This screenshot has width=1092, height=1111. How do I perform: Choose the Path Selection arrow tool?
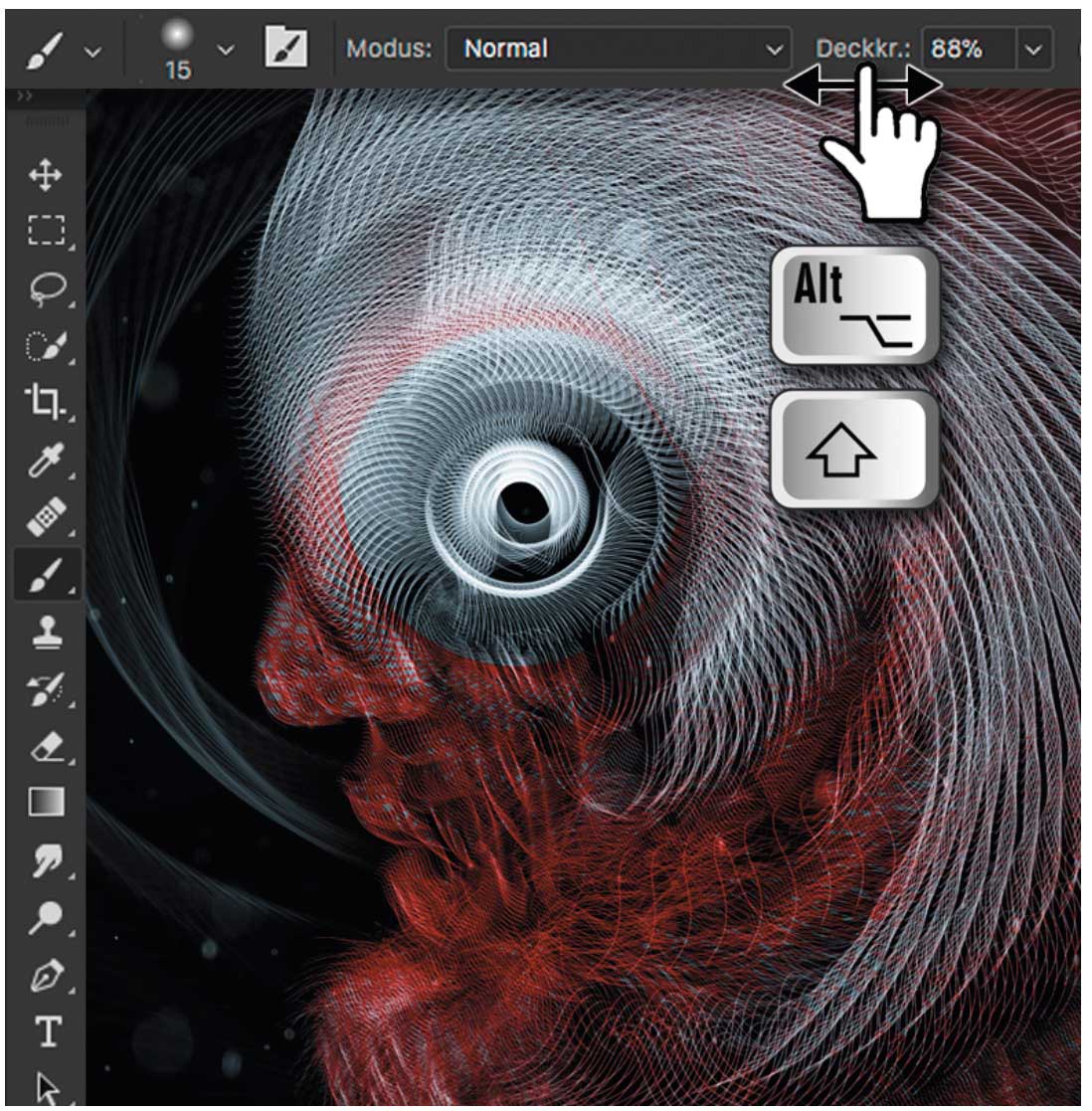click(x=48, y=1087)
